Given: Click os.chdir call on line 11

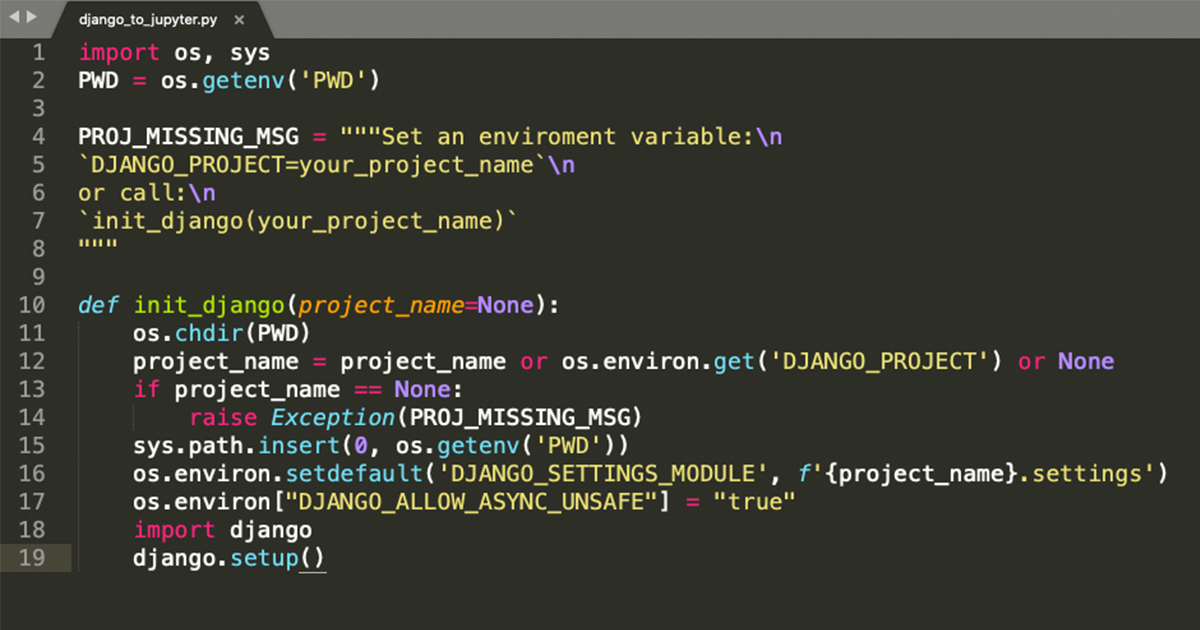Looking at the screenshot, I should tap(183, 333).
